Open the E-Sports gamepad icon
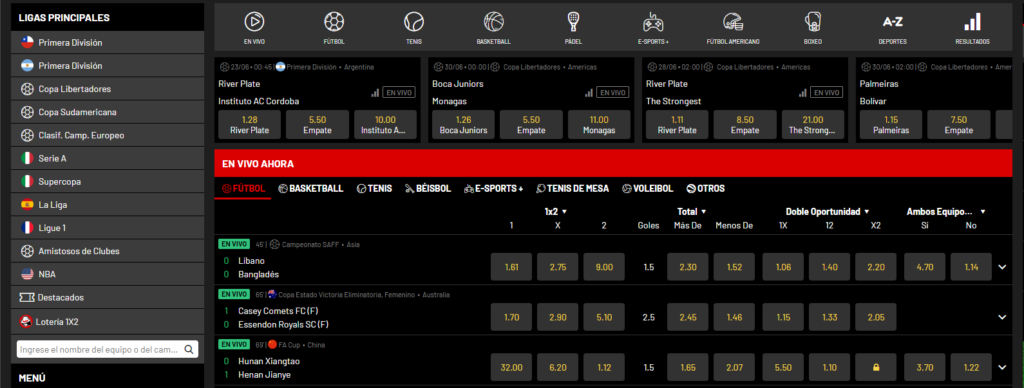This screenshot has width=1024, height=388. tap(653, 22)
